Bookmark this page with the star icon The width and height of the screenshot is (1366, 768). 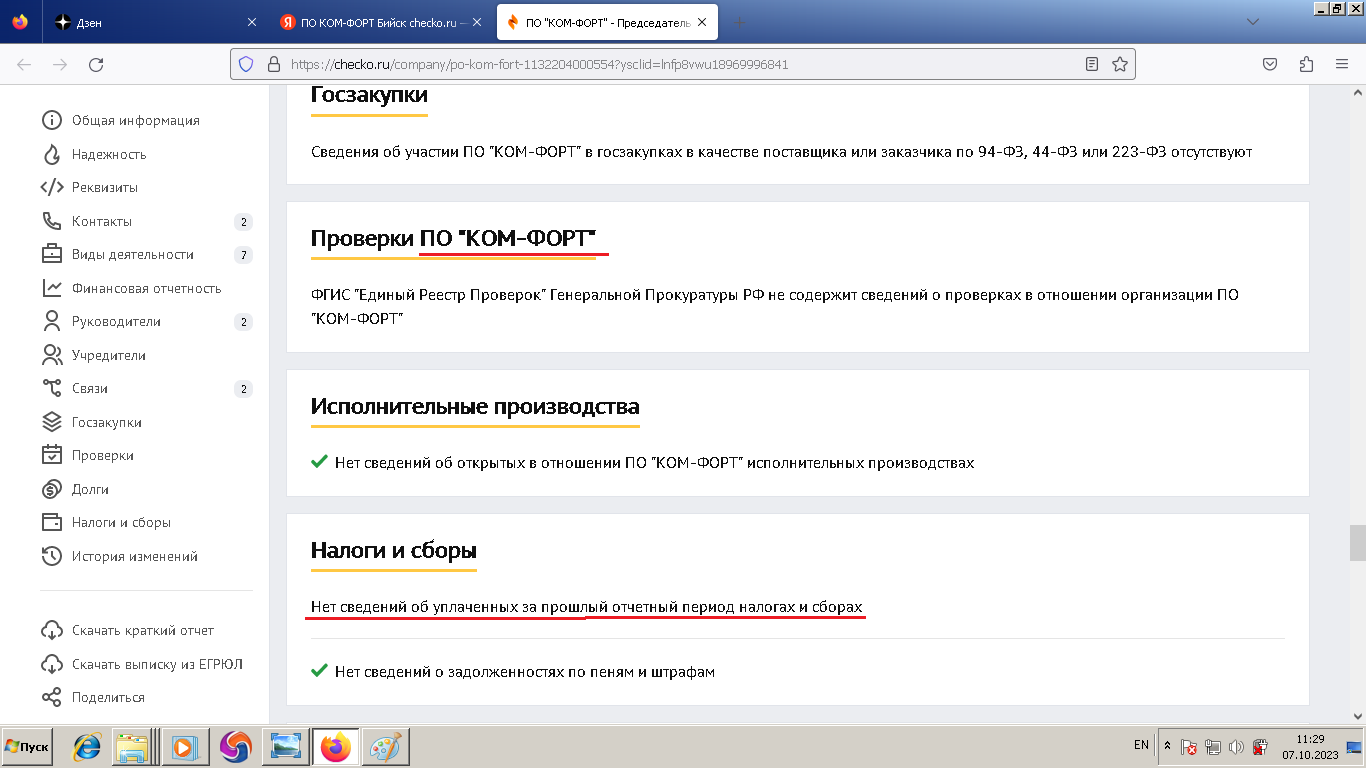1120,64
